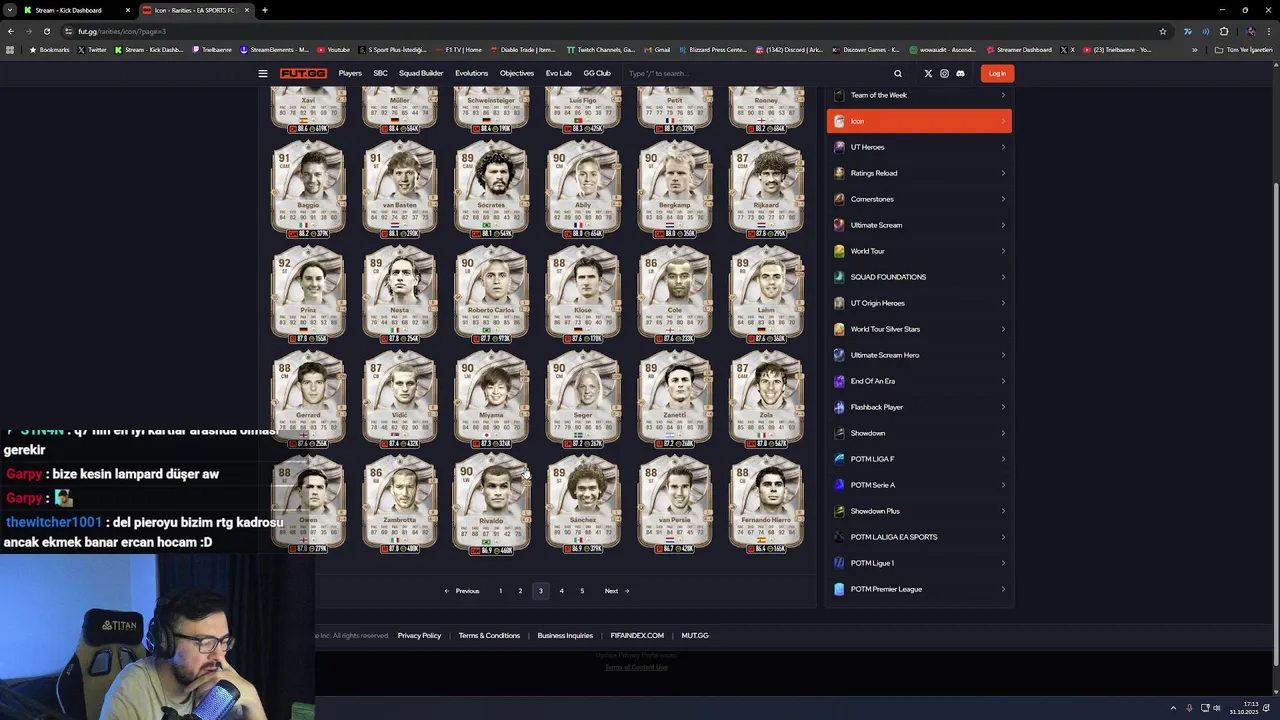
Task: Expand Team of the Week chevron
Action: (x=1003, y=95)
